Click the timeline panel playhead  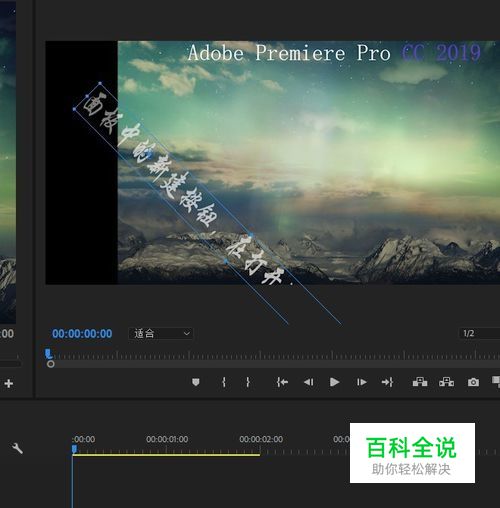(74, 449)
